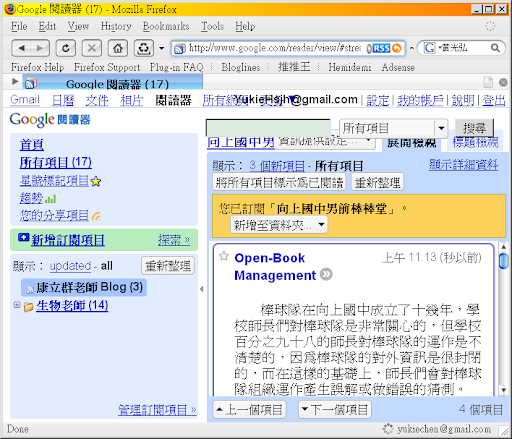Click the 搜尋 button
Image resolution: width=512 pixels, height=439 pixels.
click(x=474, y=128)
